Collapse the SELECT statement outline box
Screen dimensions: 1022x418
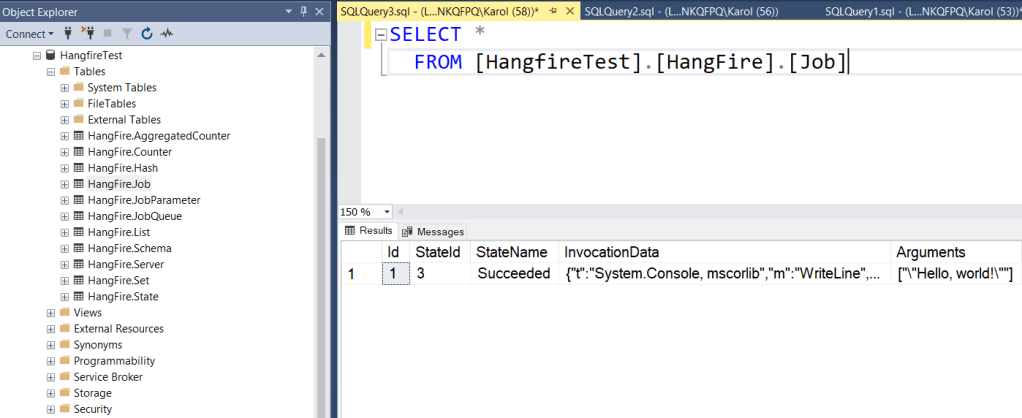(380, 35)
